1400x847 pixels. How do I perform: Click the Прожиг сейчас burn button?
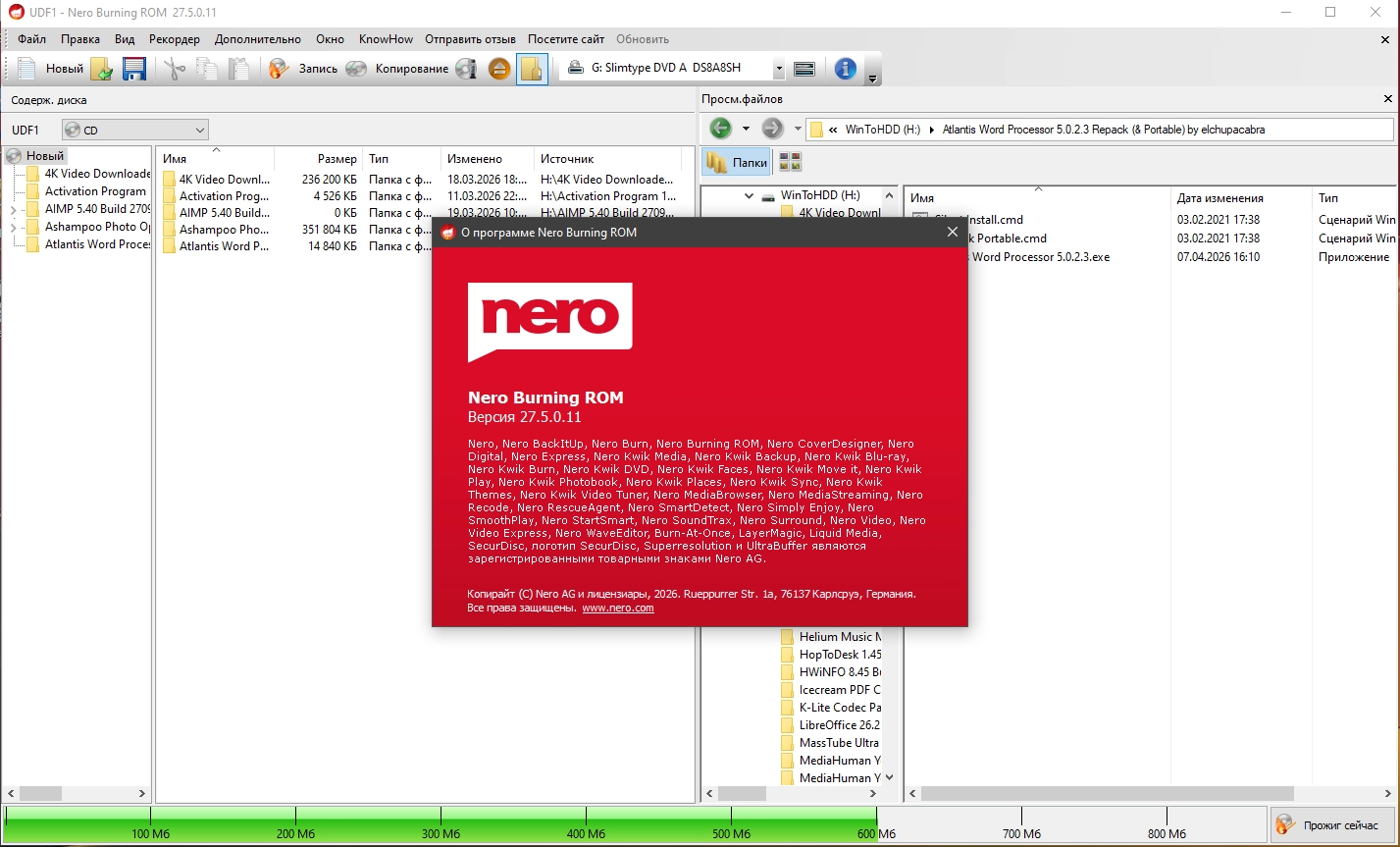point(1330,825)
